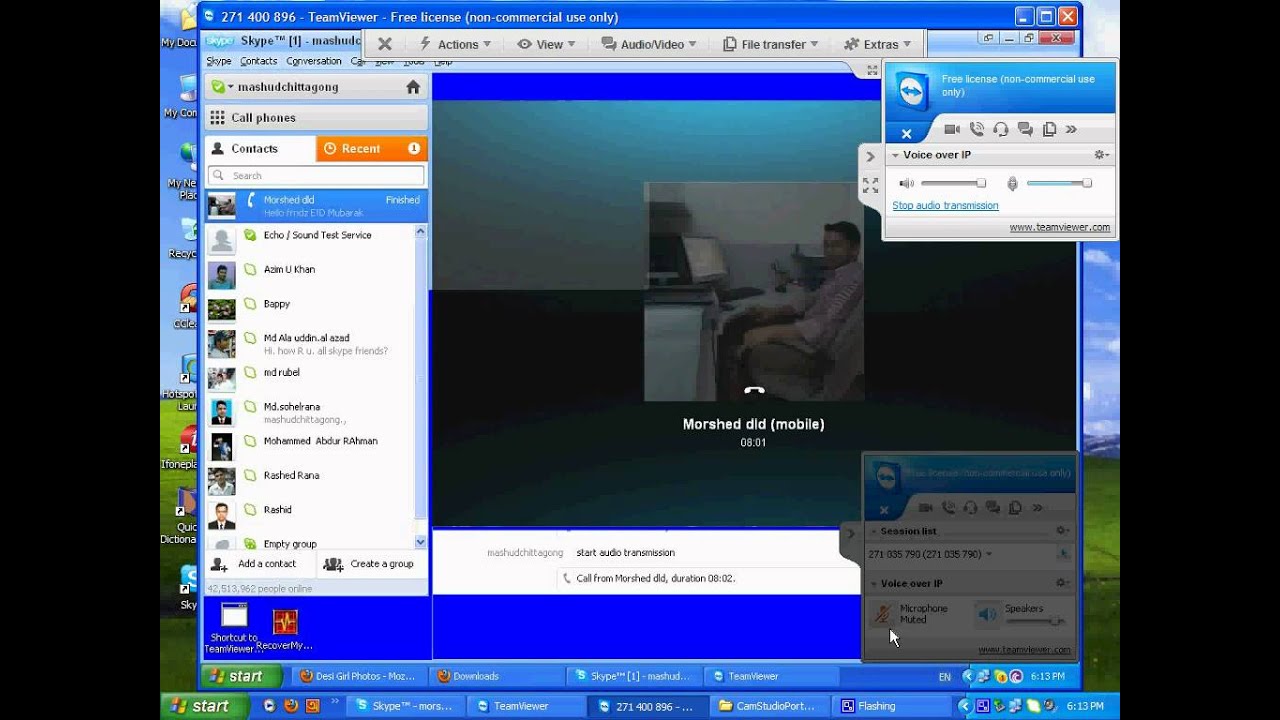Show more functions with the double-arrow in the light TeamViewer panel

pyautogui.click(x=1071, y=129)
